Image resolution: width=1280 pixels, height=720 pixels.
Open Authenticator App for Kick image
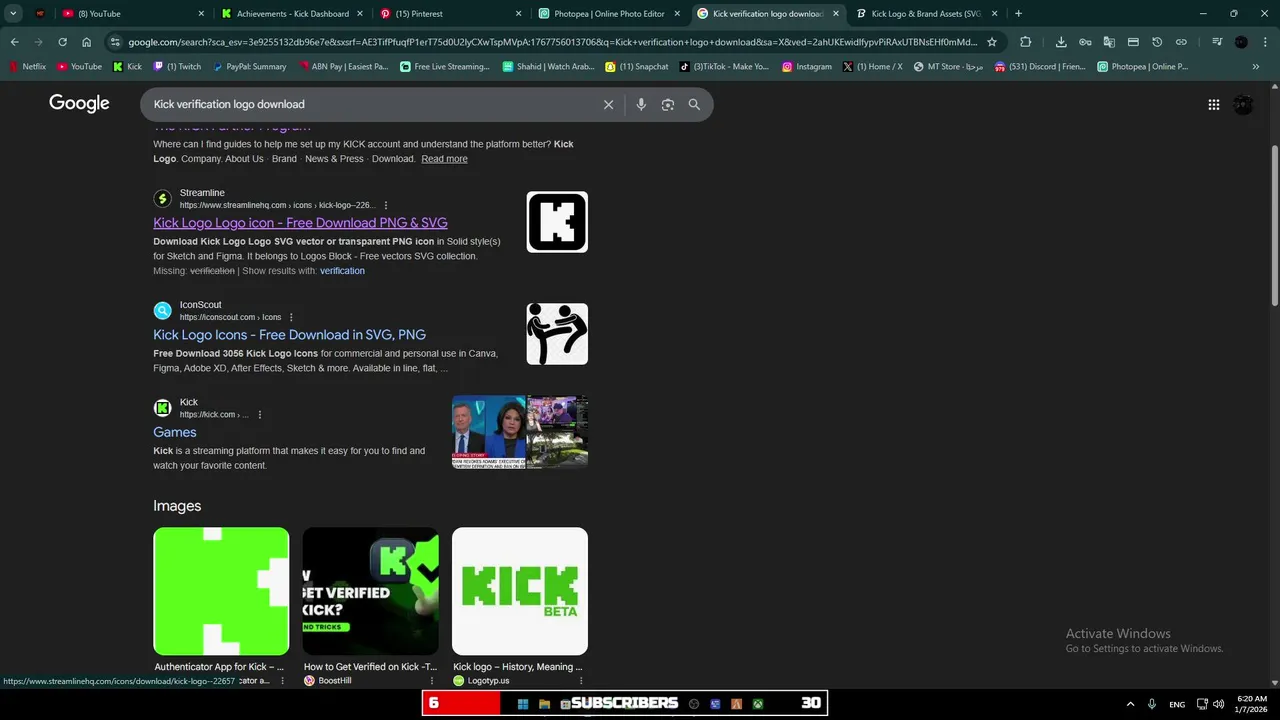coord(221,591)
